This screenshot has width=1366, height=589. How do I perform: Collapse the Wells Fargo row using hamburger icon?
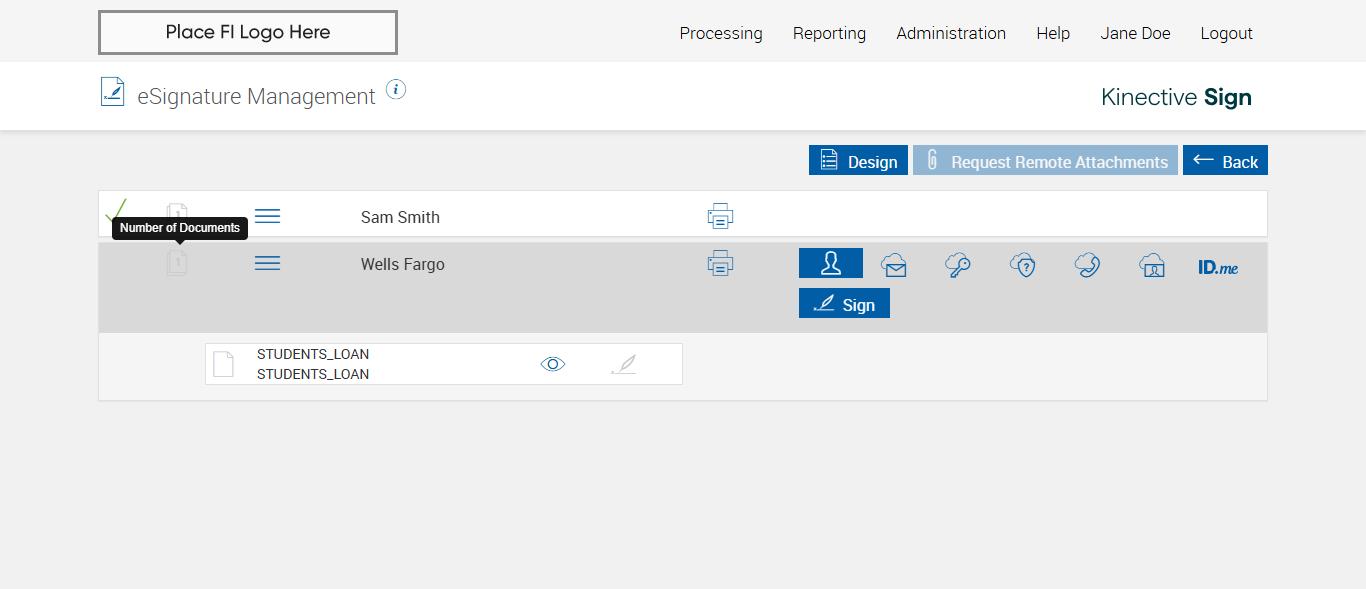pos(267,263)
